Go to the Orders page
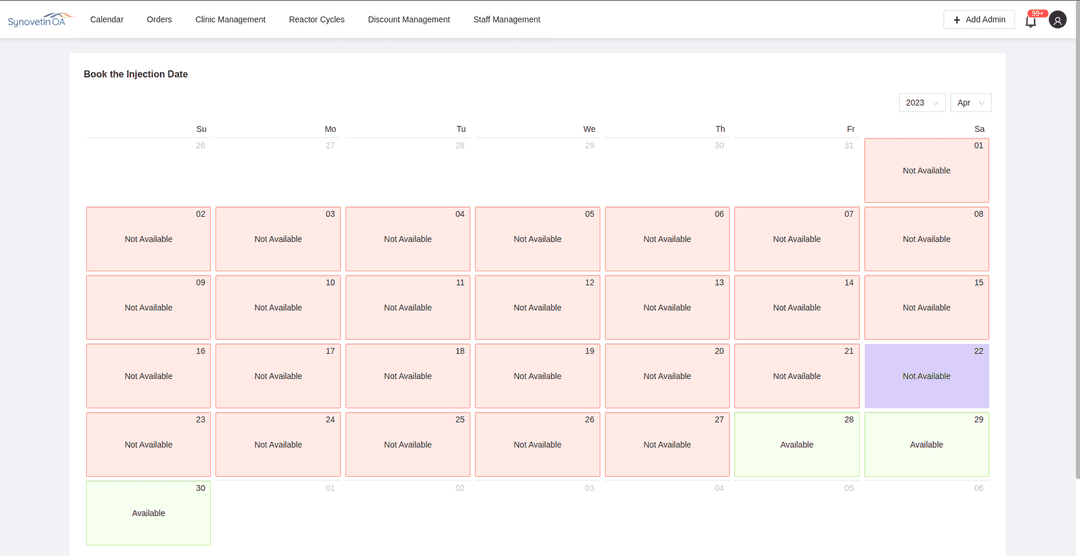This screenshot has height=556, width=1080. pos(159,20)
